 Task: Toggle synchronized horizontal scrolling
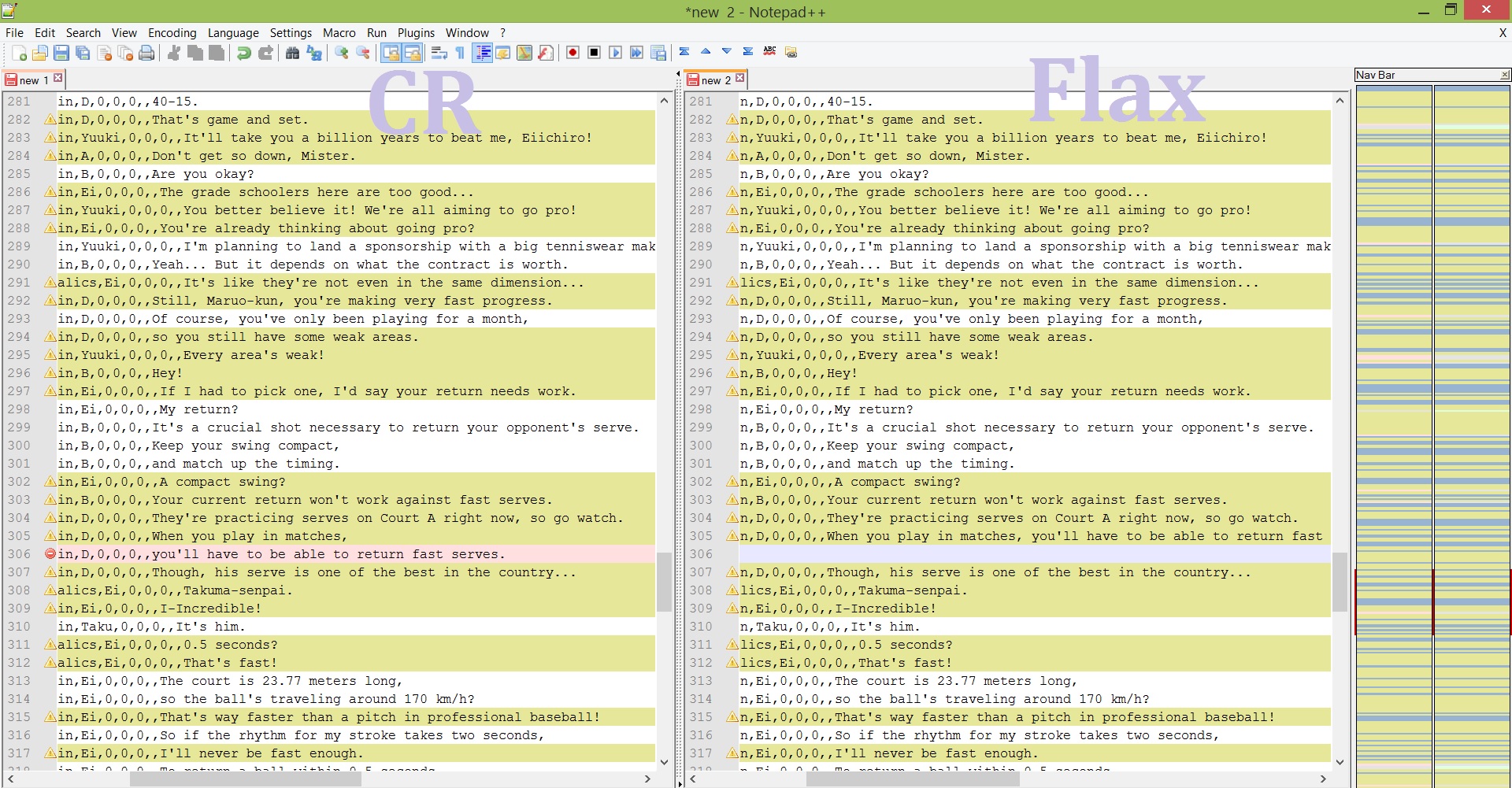coord(412,53)
